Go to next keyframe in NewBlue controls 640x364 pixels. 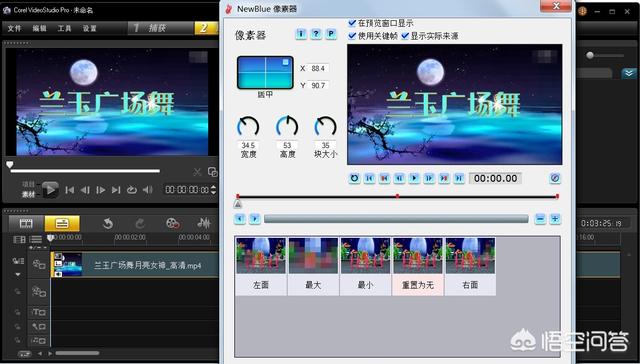(444, 178)
